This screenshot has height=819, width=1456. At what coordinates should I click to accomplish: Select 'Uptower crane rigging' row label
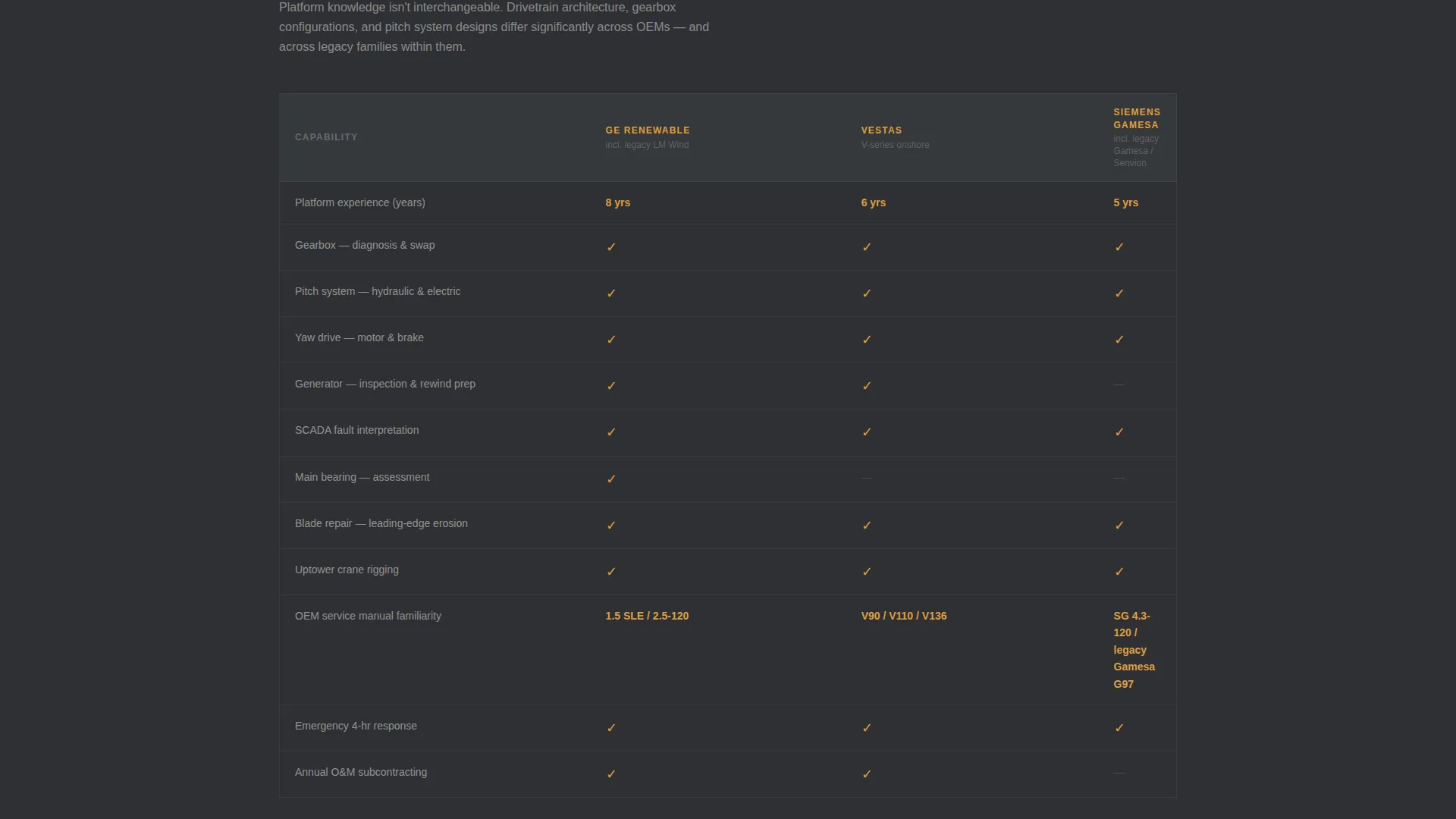pyautogui.click(x=347, y=570)
